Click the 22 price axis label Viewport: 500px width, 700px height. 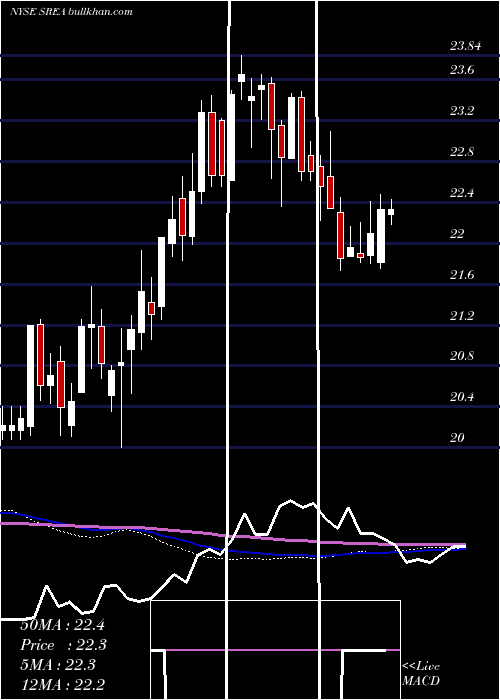pos(457,234)
